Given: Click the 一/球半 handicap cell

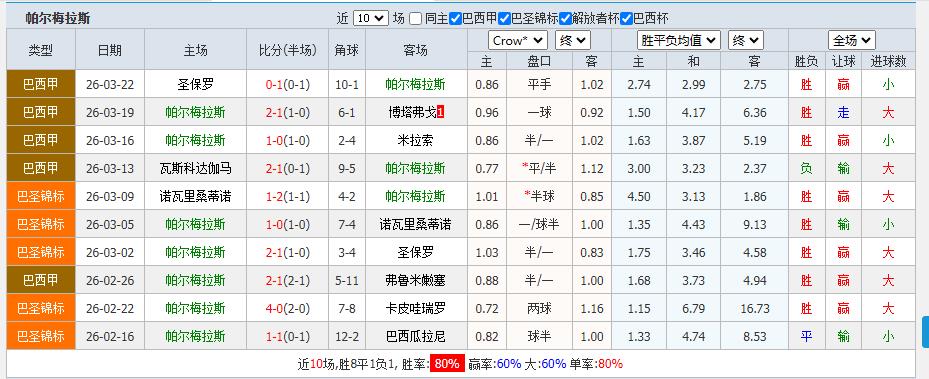Looking at the screenshot, I should tap(539, 224).
